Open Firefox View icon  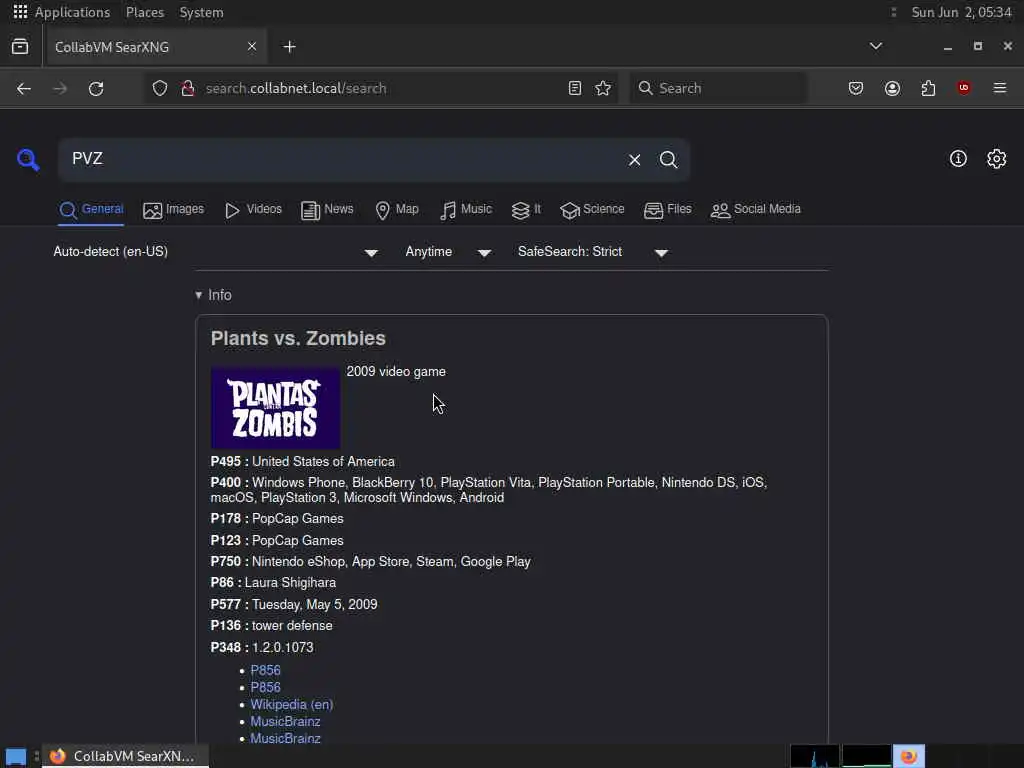tap(20, 46)
